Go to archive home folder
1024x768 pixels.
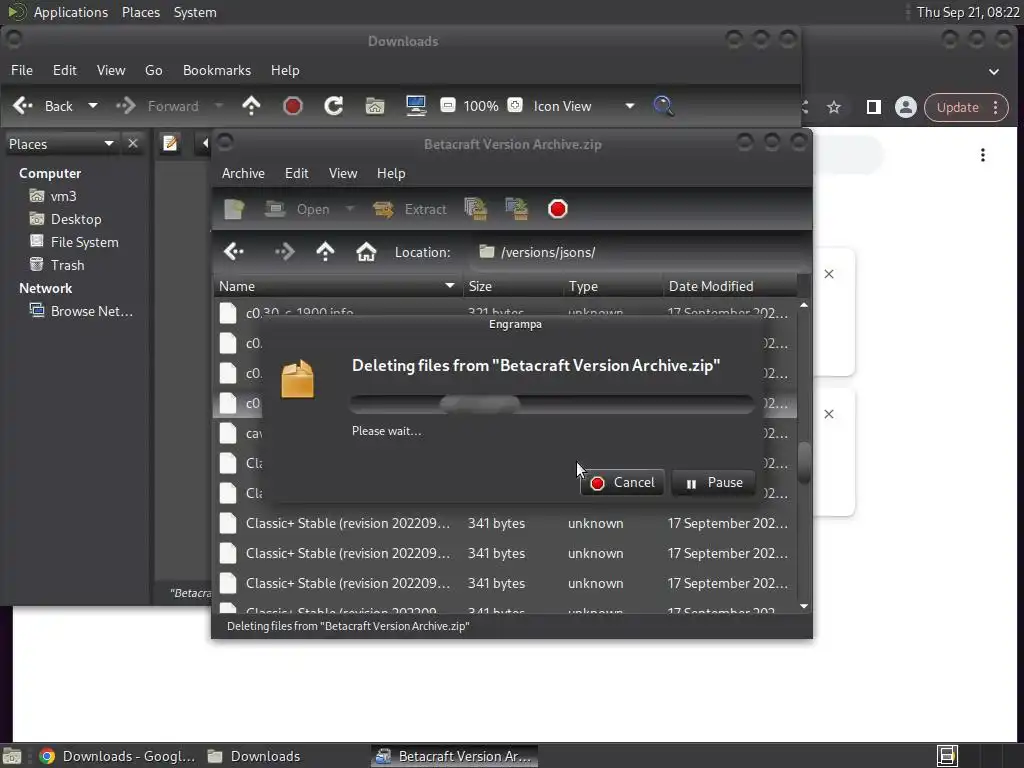[x=366, y=251]
